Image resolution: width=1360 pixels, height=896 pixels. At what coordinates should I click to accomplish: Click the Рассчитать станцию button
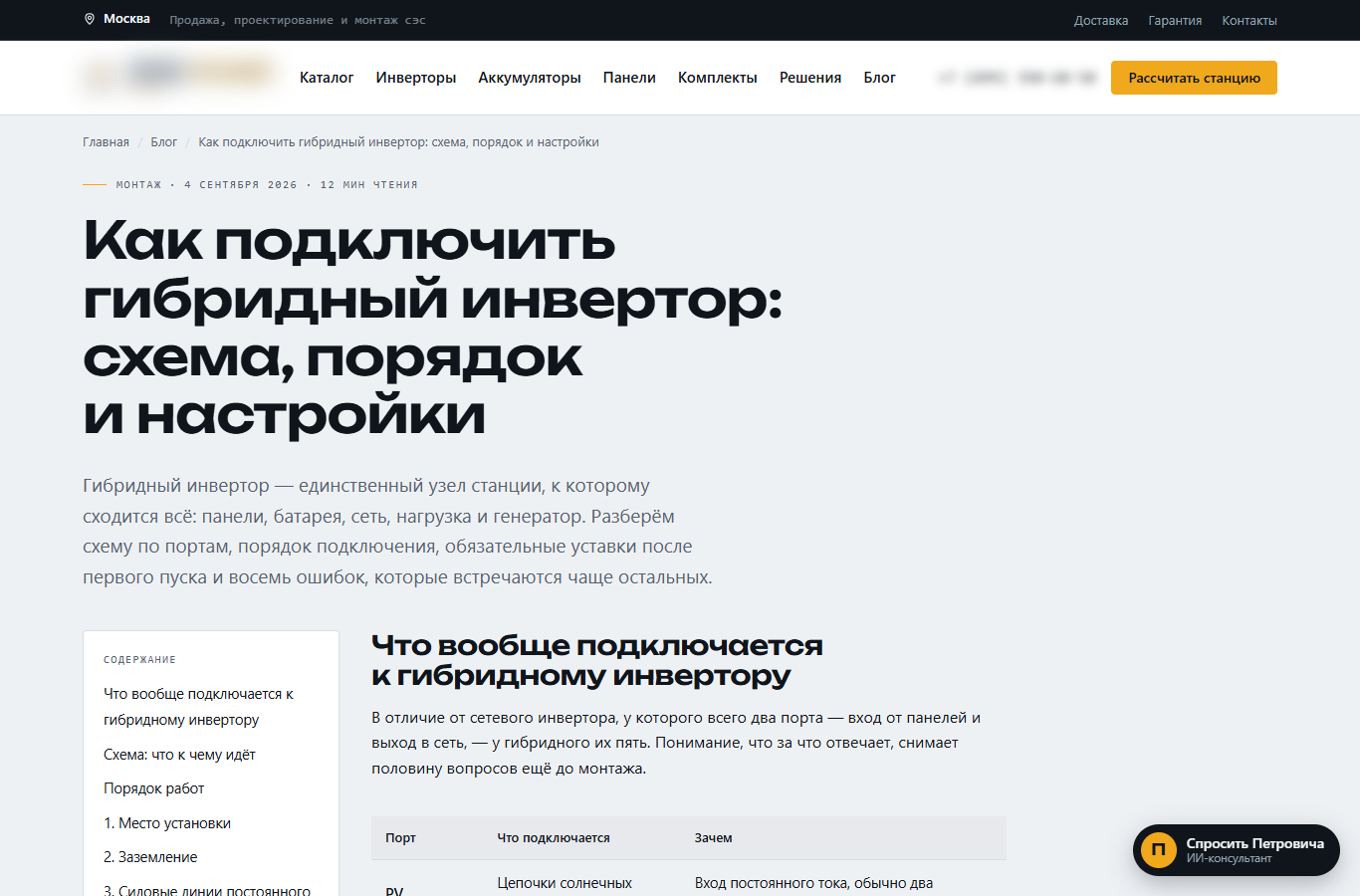[1194, 78]
